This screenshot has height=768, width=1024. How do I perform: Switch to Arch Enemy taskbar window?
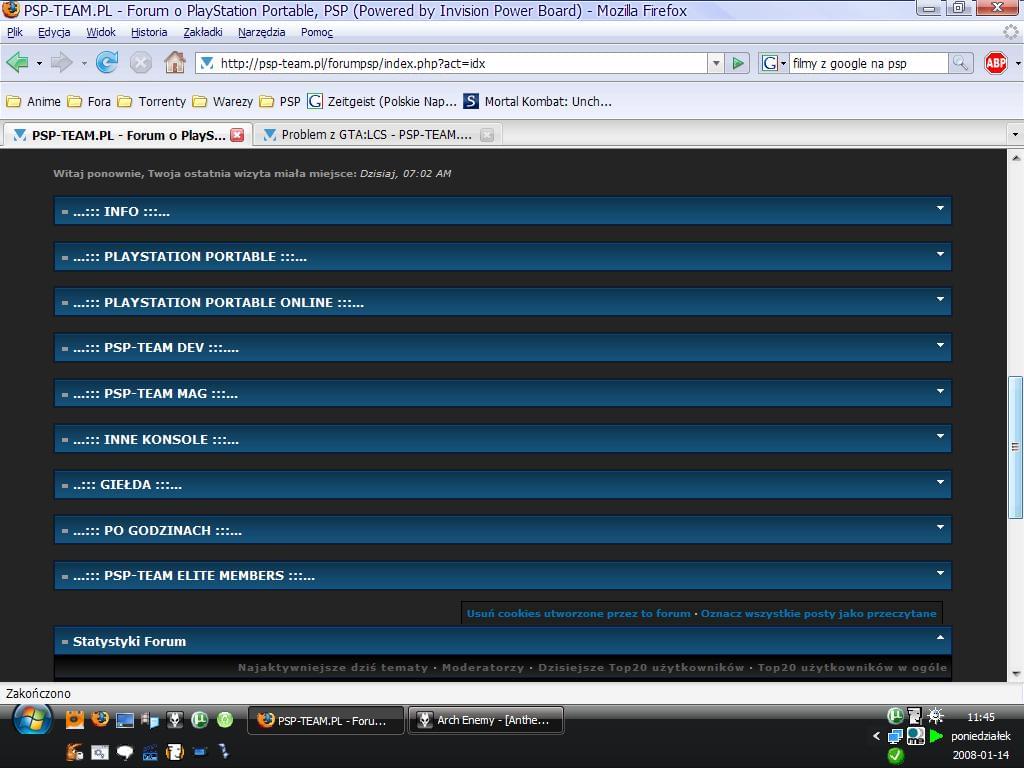coord(486,720)
